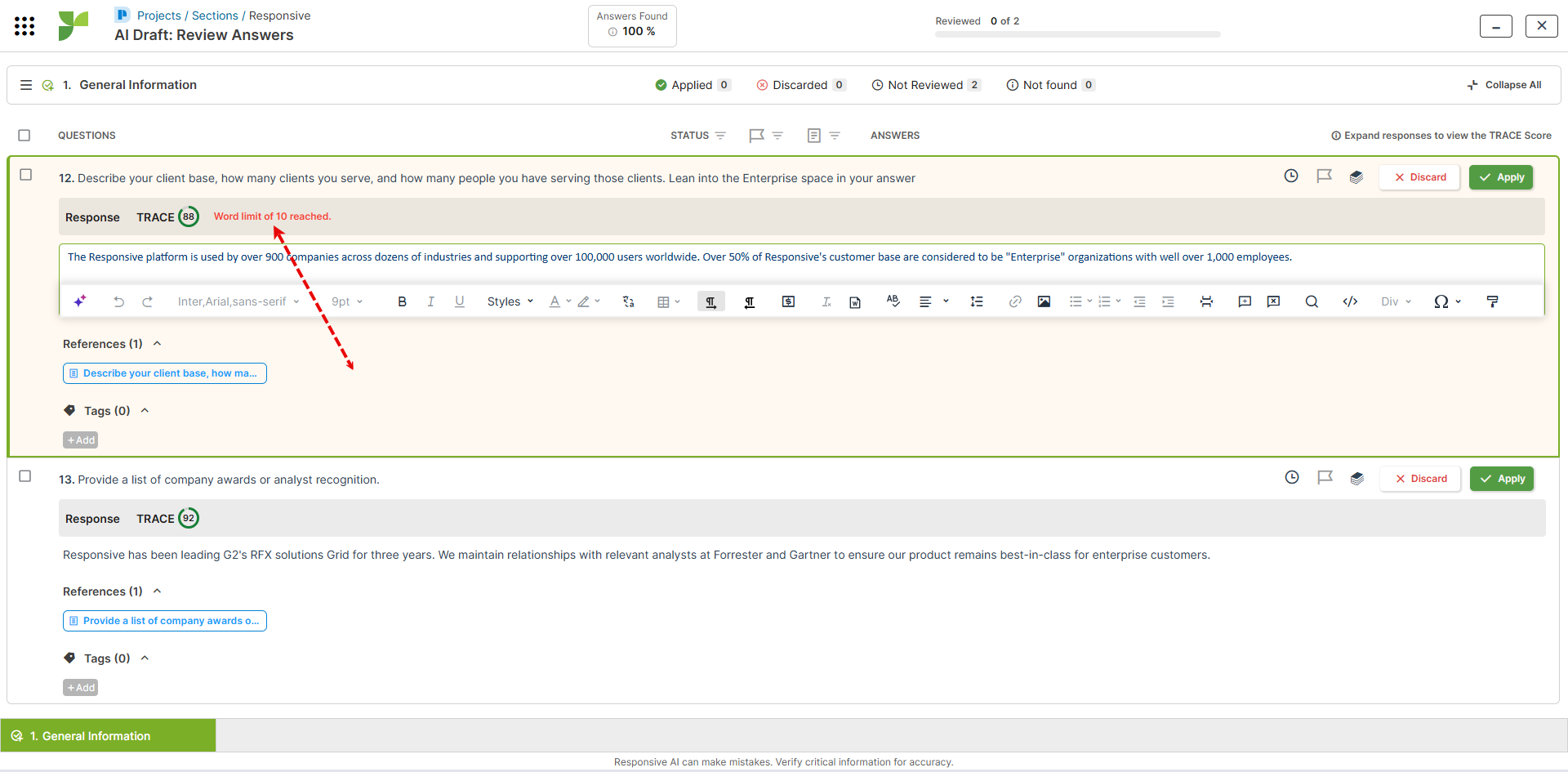This screenshot has height=772, width=1568.
Task: View history for question 13
Action: click(1292, 477)
